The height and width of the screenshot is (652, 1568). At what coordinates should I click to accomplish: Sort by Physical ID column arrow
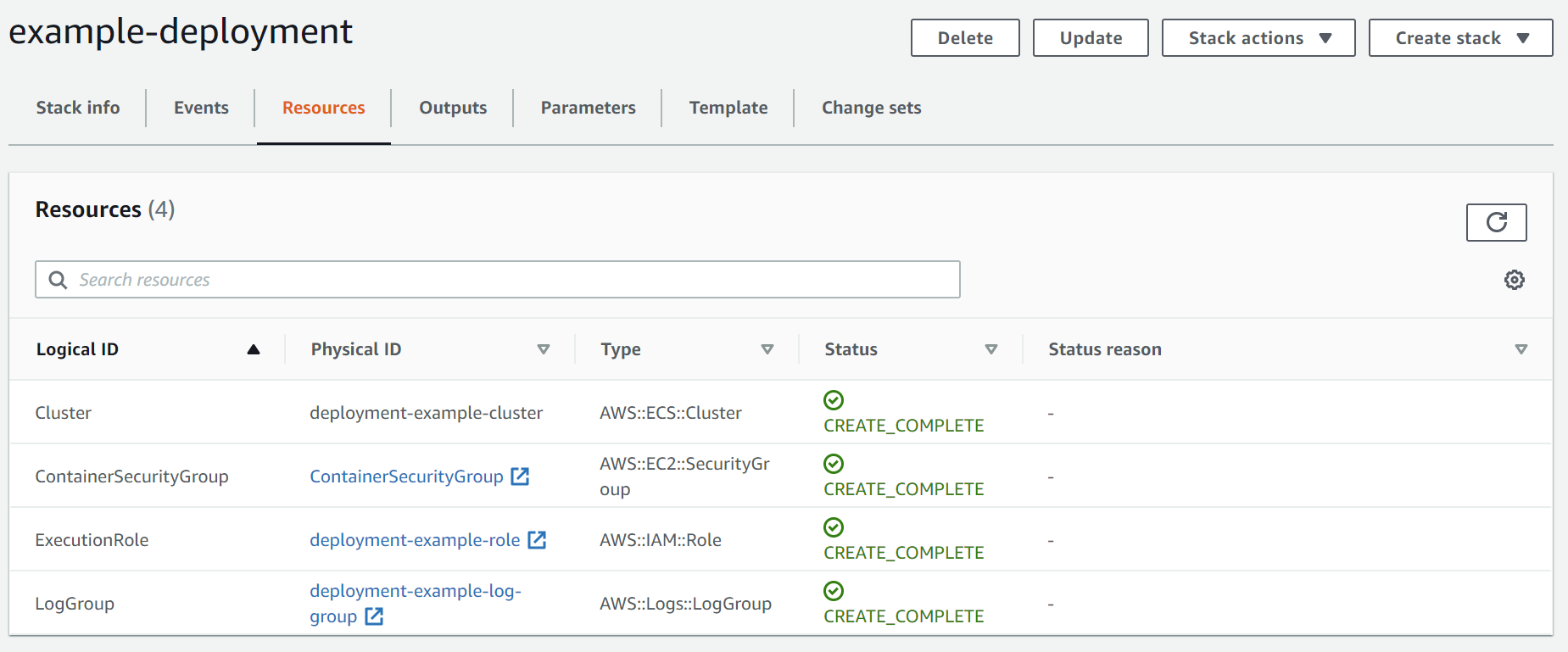coord(544,349)
